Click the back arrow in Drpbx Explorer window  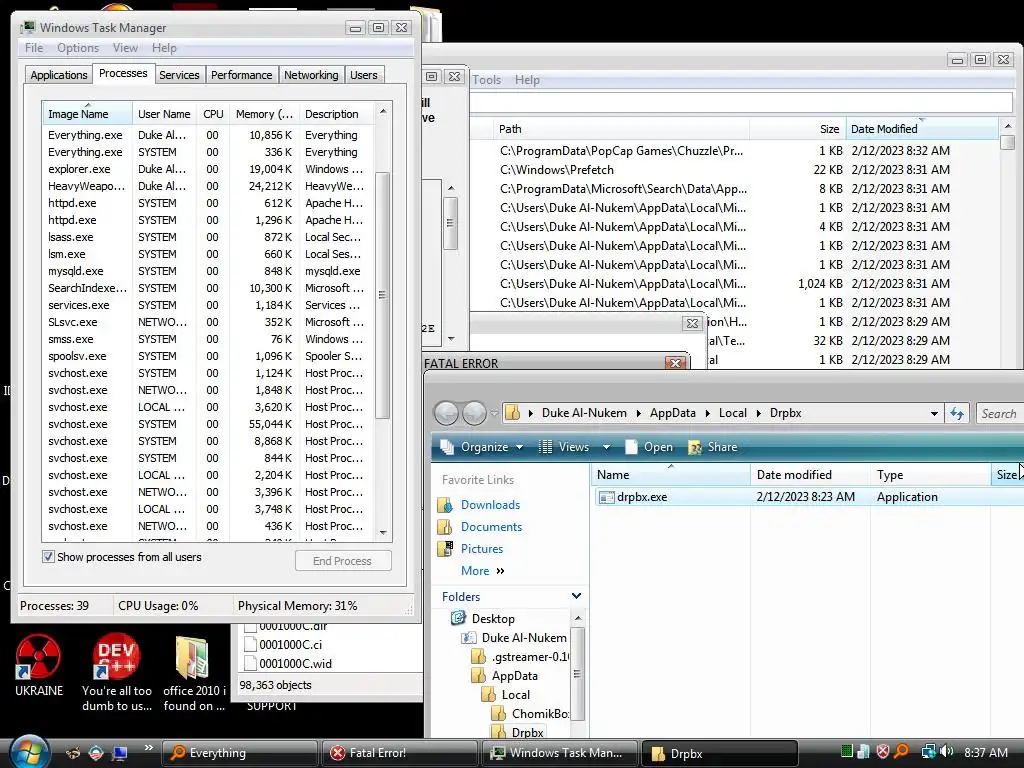447,413
